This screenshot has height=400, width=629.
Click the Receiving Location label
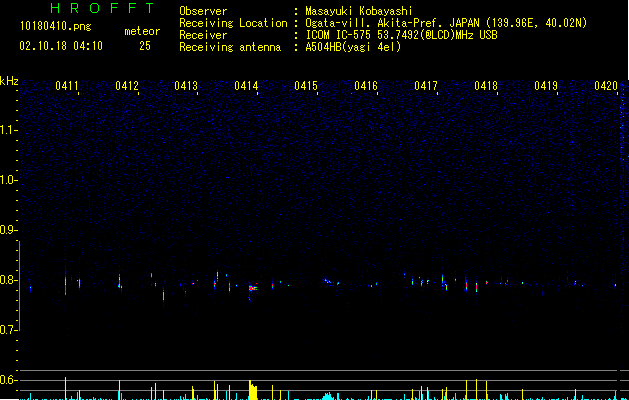click(233, 23)
